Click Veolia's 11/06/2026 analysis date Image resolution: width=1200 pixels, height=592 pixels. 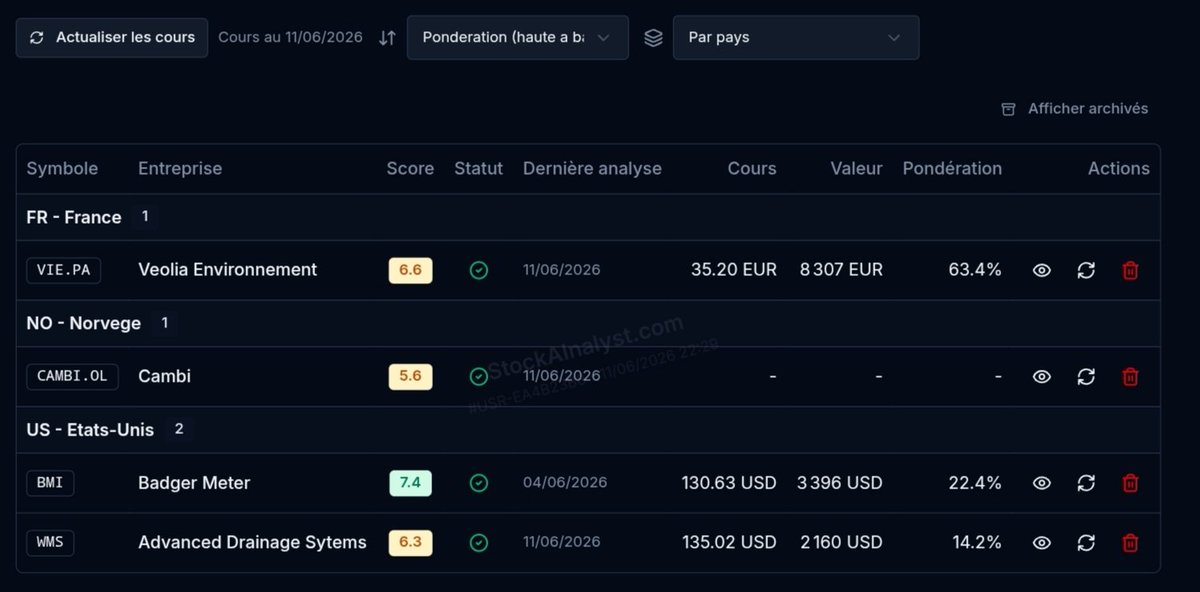(562, 269)
